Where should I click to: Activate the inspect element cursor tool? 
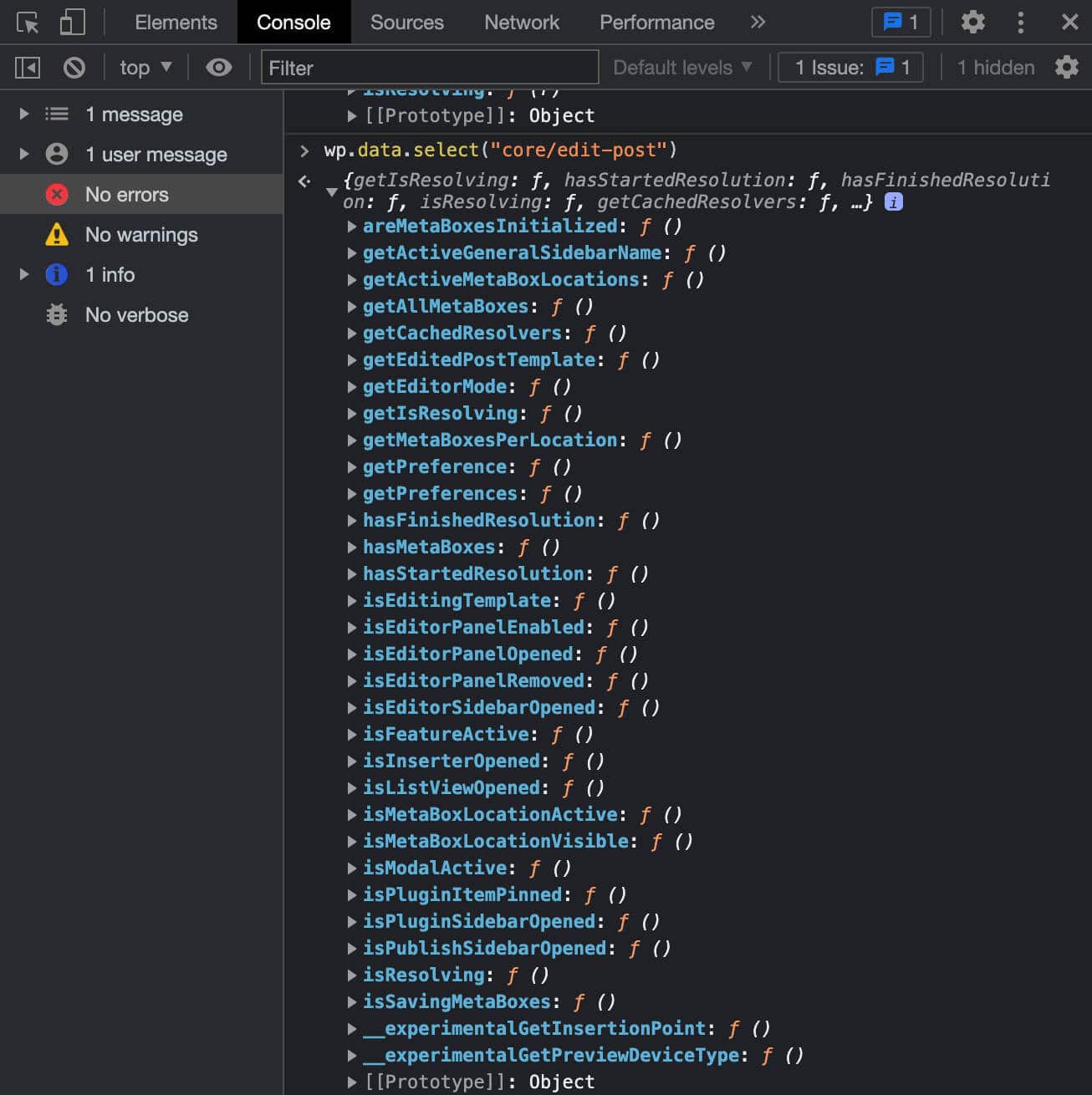pos(26,22)
